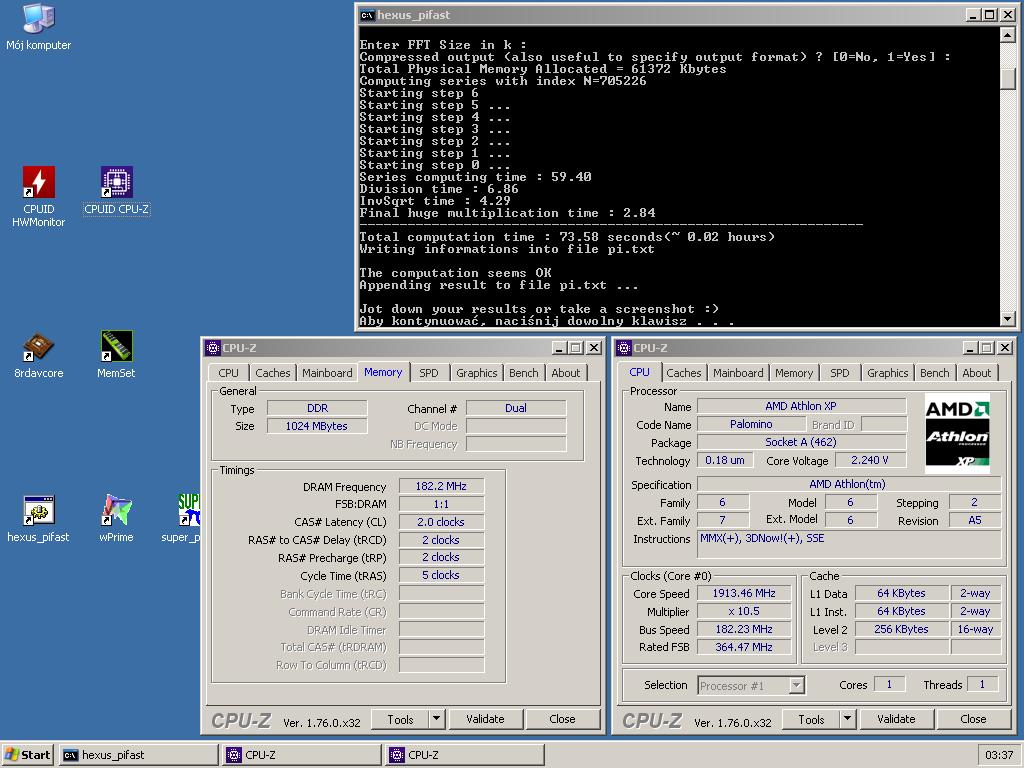This screenshot has width=1024, height=768.
Task: Open the Windows Start menu
Action: pyautogui.click(x=27, y=755)
